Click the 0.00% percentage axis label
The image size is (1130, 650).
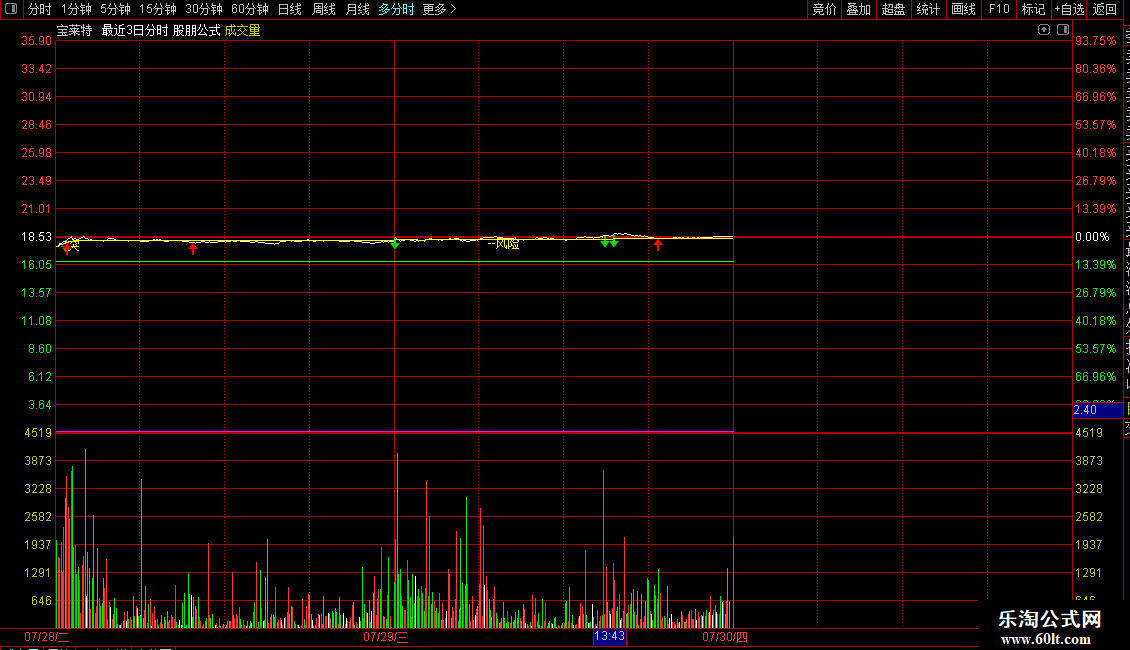pyautogui.click(x=1092, y=237)
